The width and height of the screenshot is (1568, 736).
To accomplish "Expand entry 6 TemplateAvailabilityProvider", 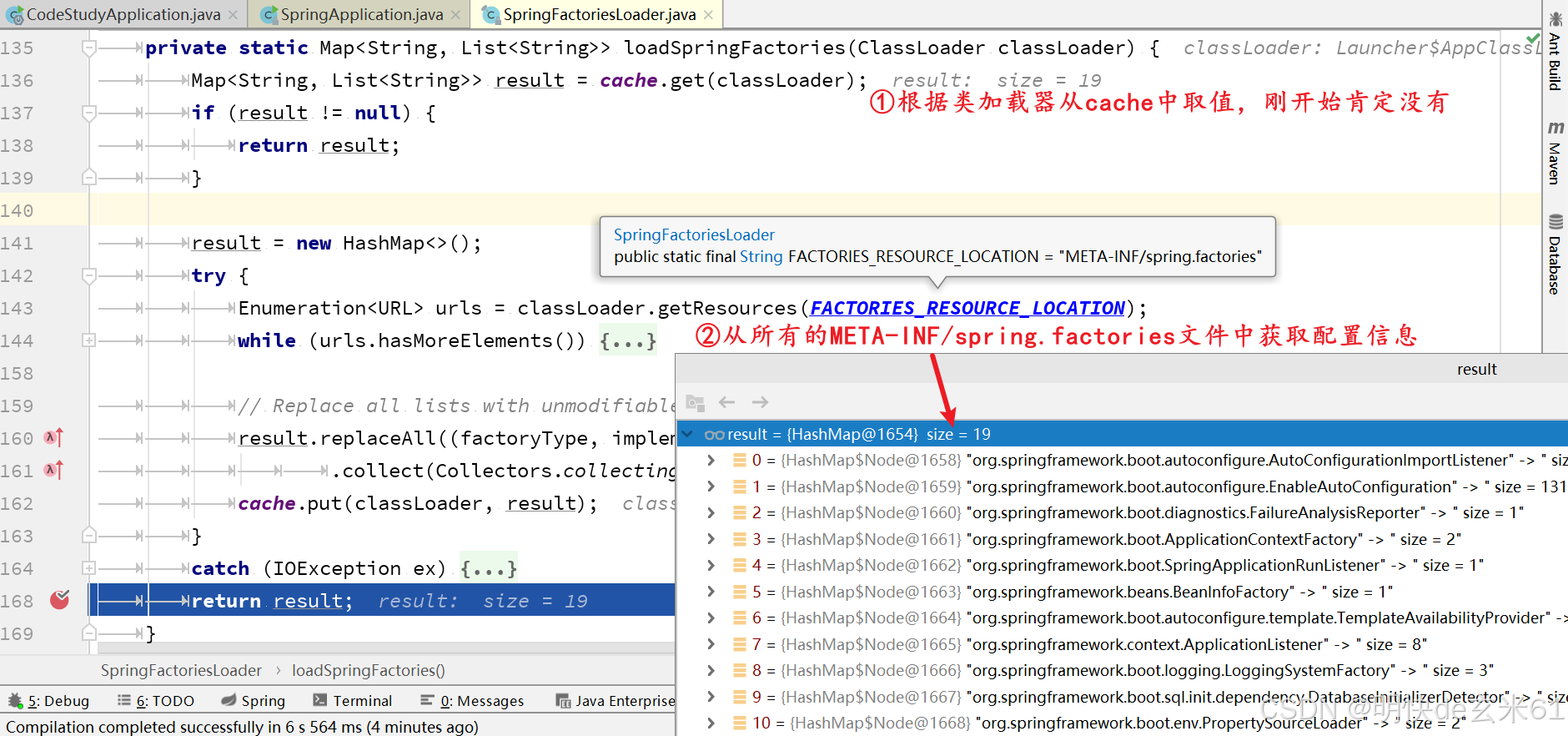I will [711, 618].
